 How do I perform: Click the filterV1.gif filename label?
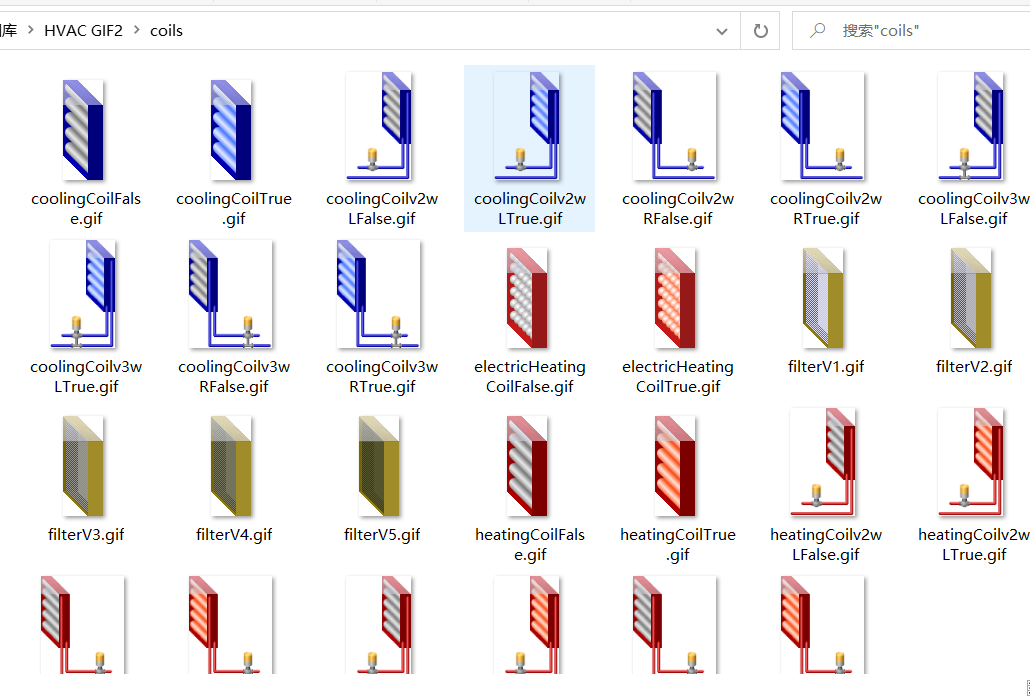[x=826, y=367]
